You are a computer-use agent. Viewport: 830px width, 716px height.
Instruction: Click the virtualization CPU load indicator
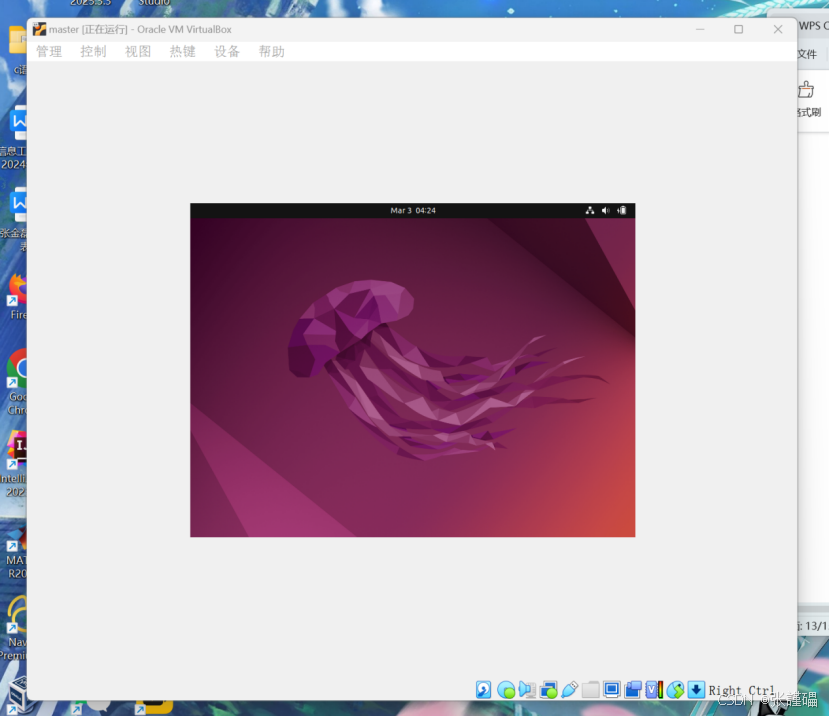tap(654, 690)
